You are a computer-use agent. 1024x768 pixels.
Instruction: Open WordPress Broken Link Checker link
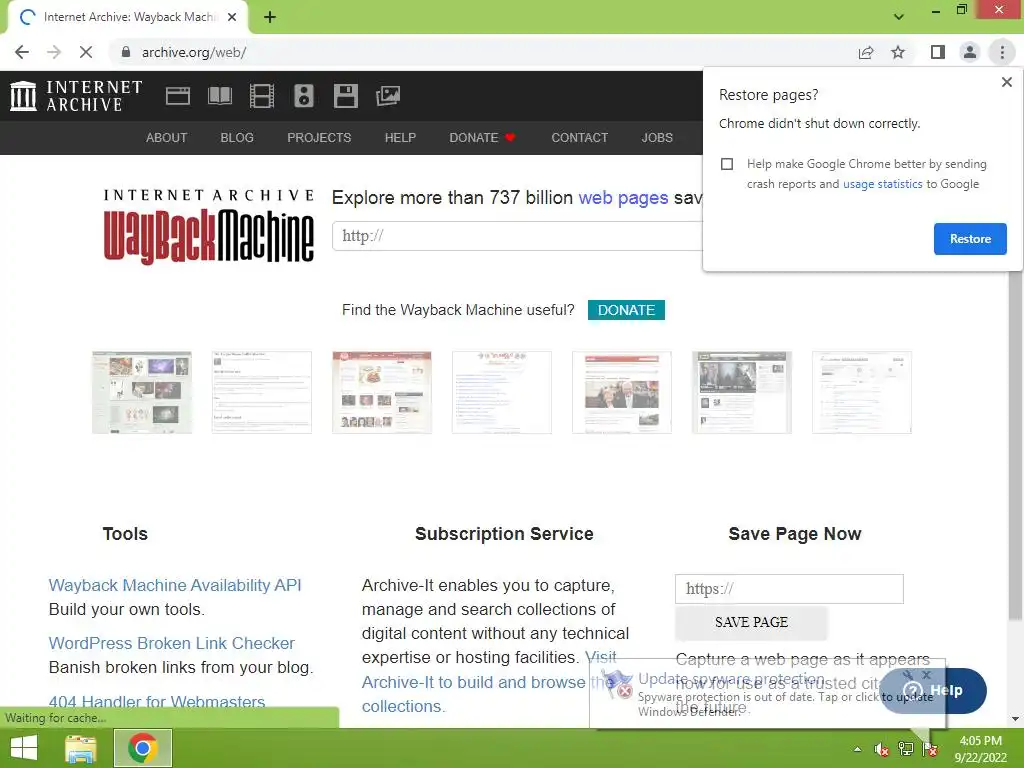coord(172,643)
